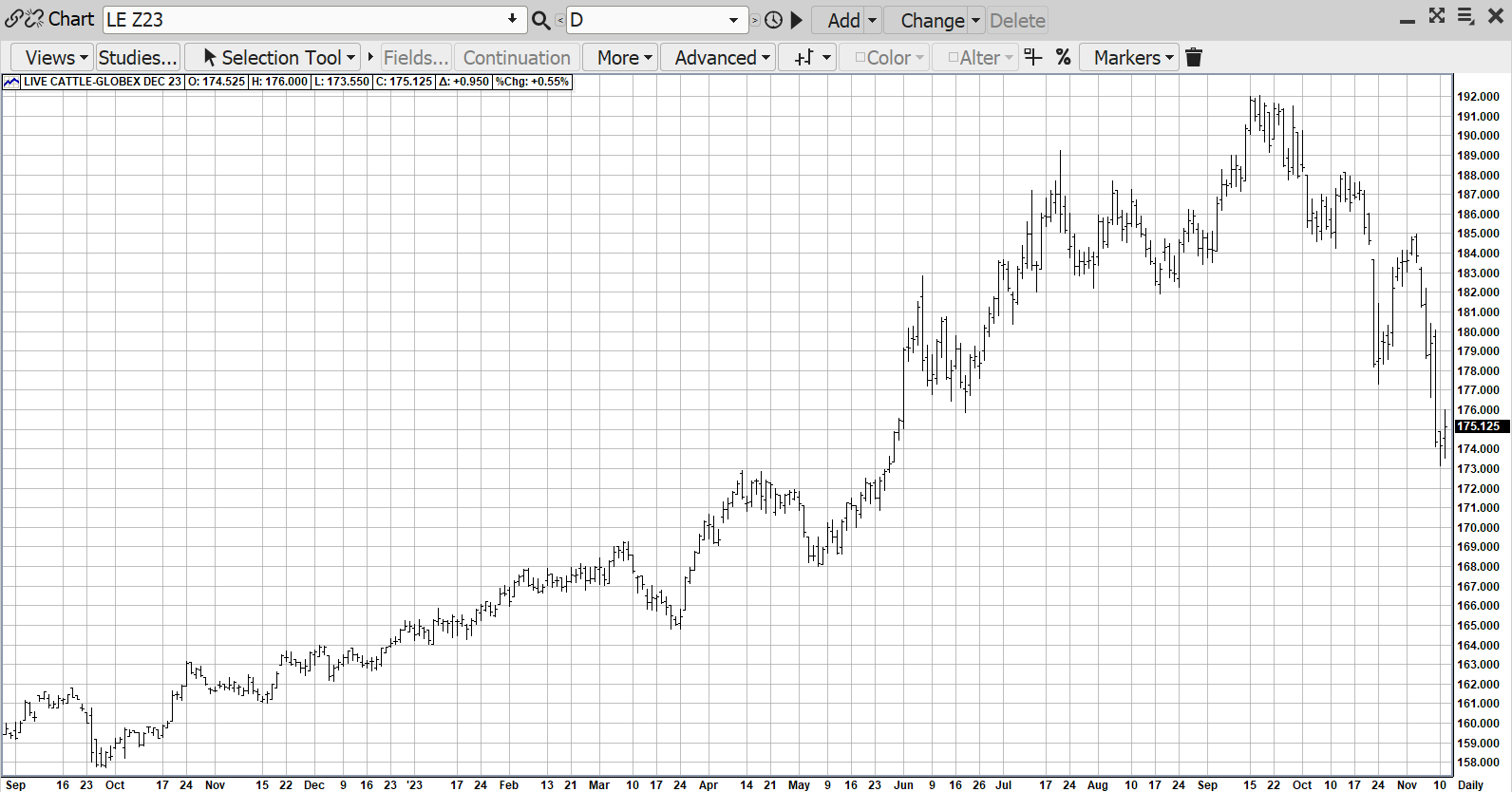Click the Chart title label

click(71, 19)
